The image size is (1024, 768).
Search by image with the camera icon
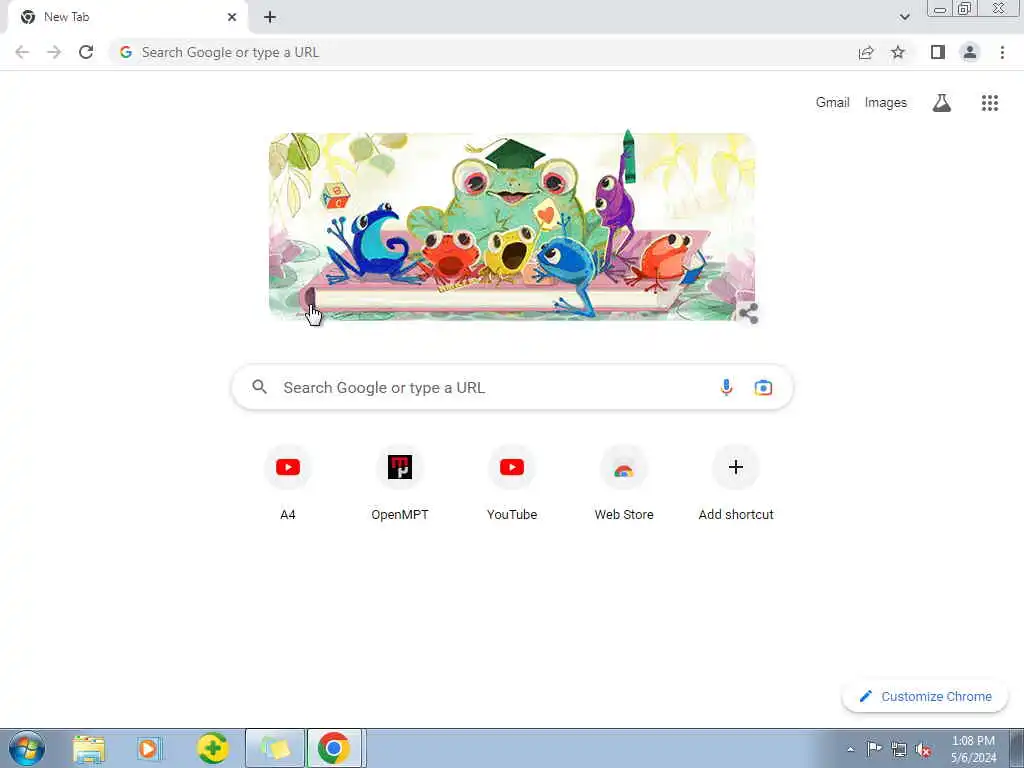(763, 387)
